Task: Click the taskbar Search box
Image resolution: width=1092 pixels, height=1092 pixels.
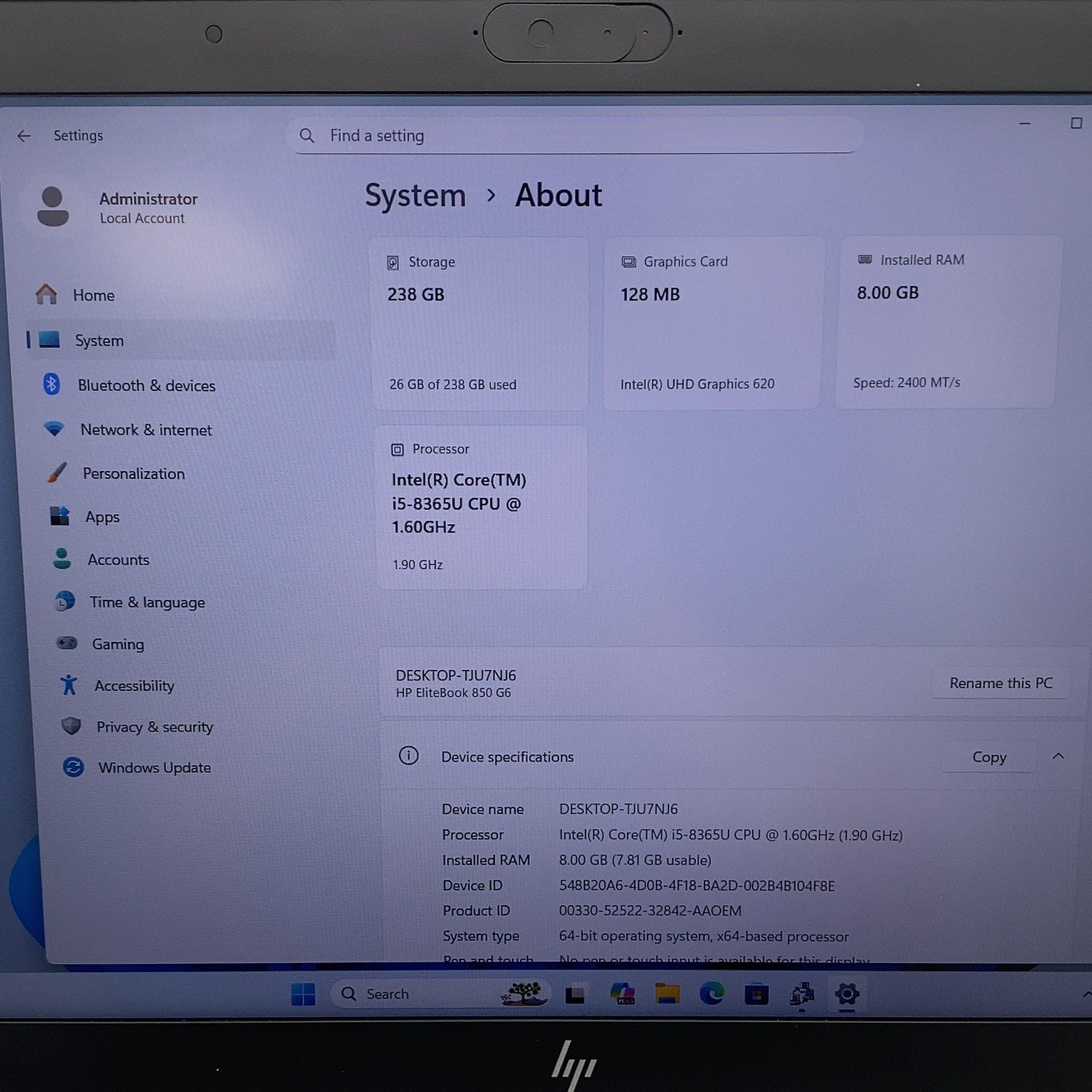Action: 439,994
